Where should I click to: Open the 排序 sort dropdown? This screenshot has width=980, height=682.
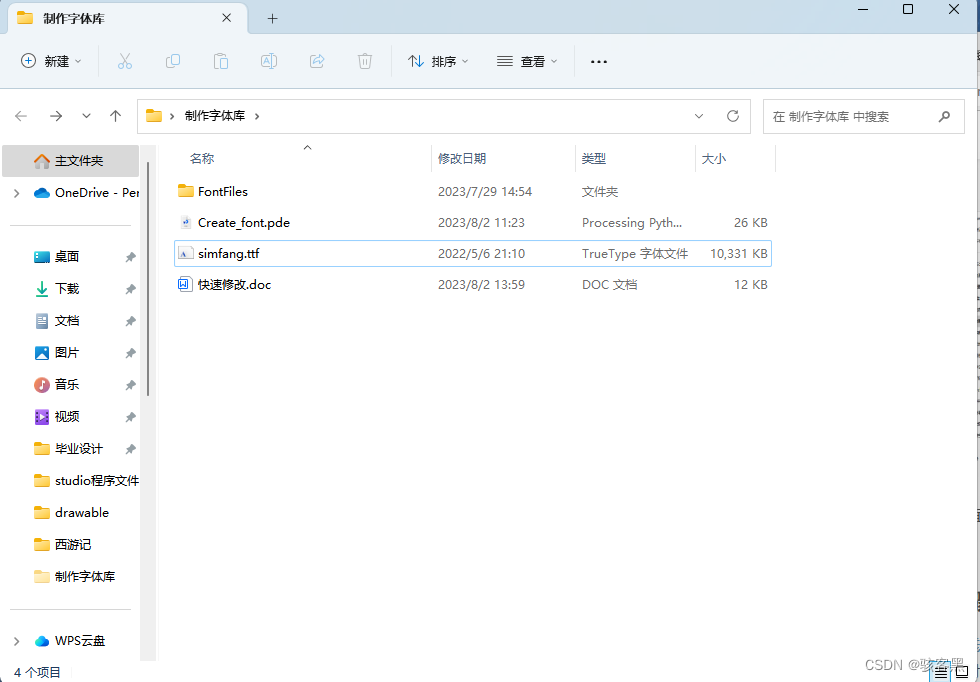coord(437,61)
